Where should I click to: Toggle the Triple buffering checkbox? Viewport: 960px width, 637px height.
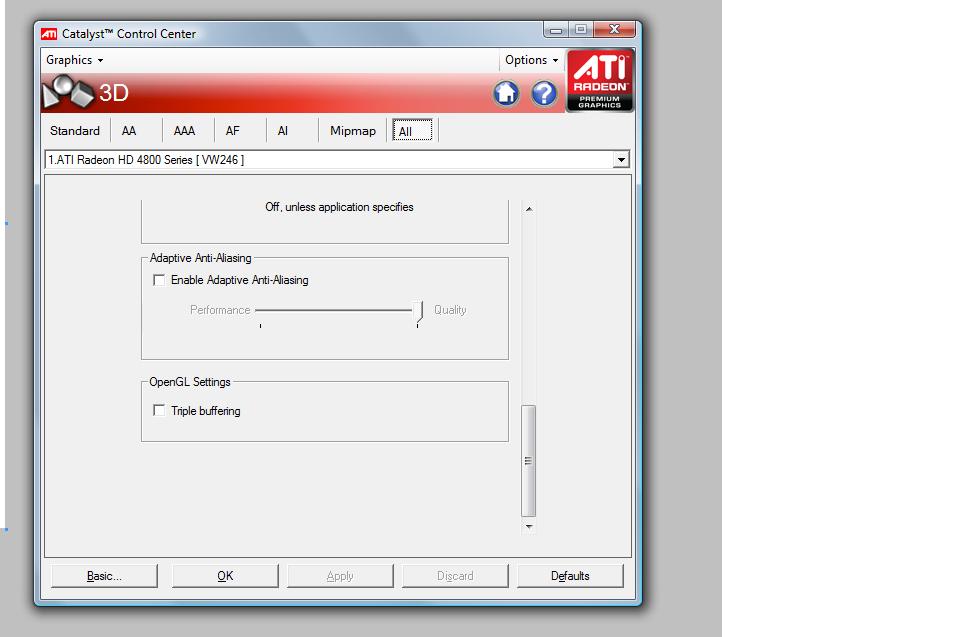[x=159, y=410]
